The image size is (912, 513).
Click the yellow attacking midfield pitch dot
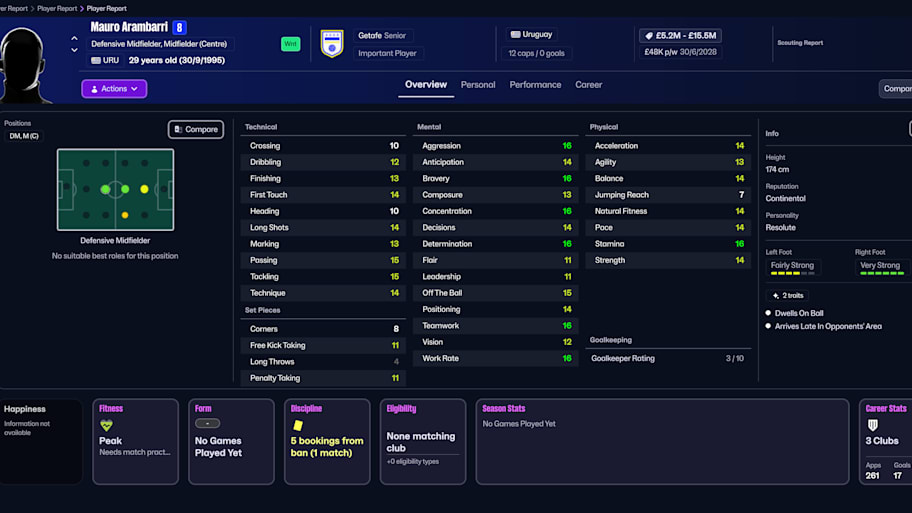[x=144, y=189]
